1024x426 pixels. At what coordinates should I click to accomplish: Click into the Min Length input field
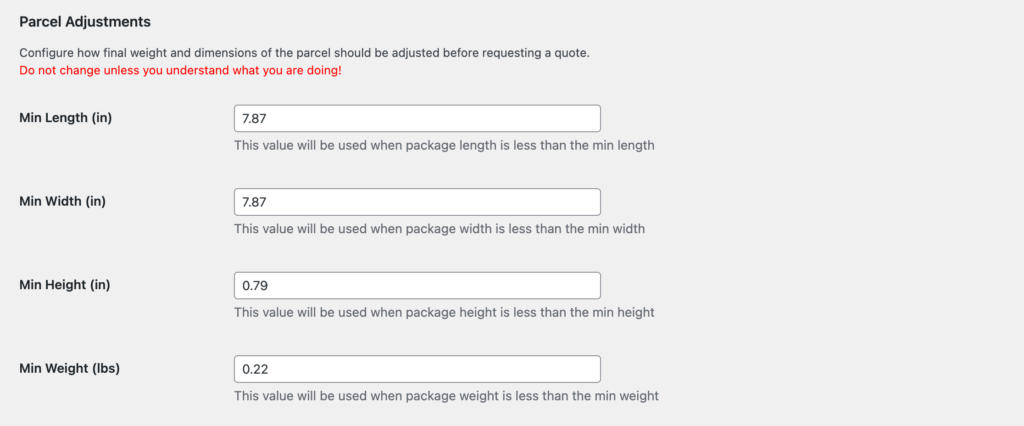point(416,118)
